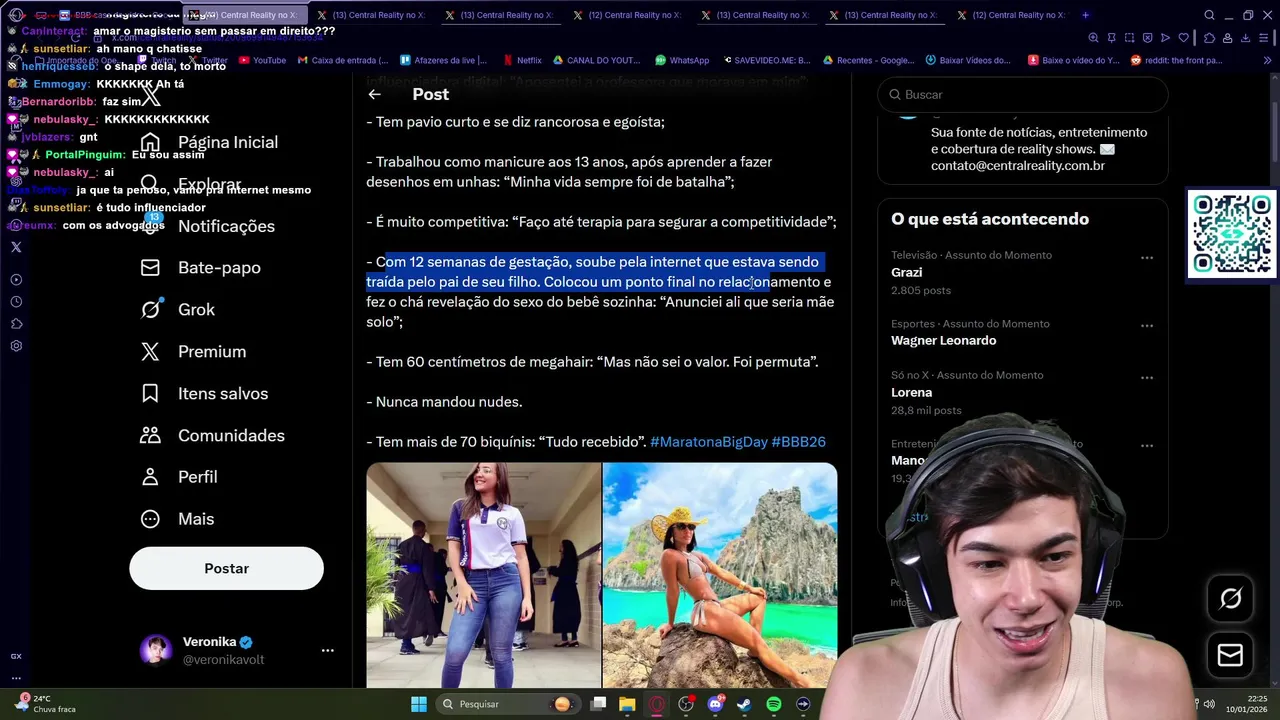Open more options for Grazi trend

pyautogui.click(x=1147, y=258)
